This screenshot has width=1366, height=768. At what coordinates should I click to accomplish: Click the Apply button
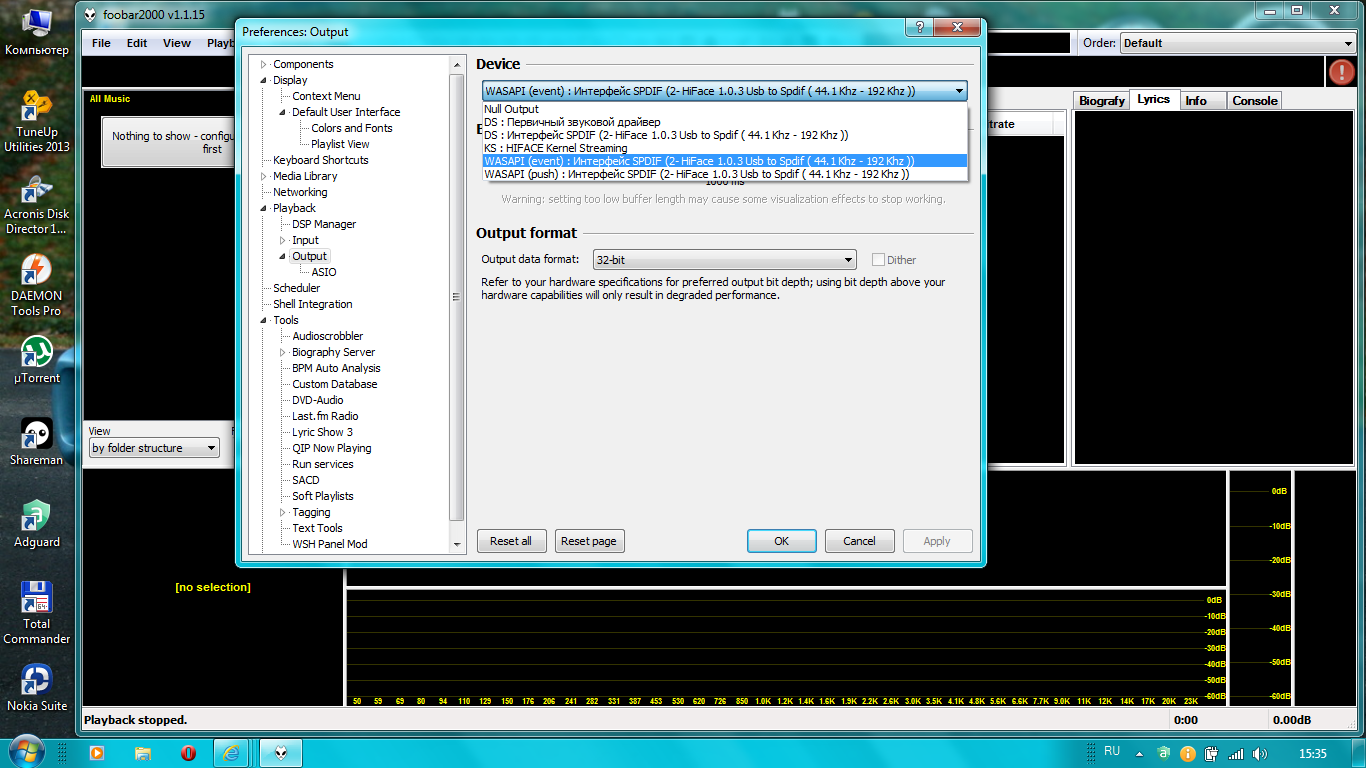(937, 541)
